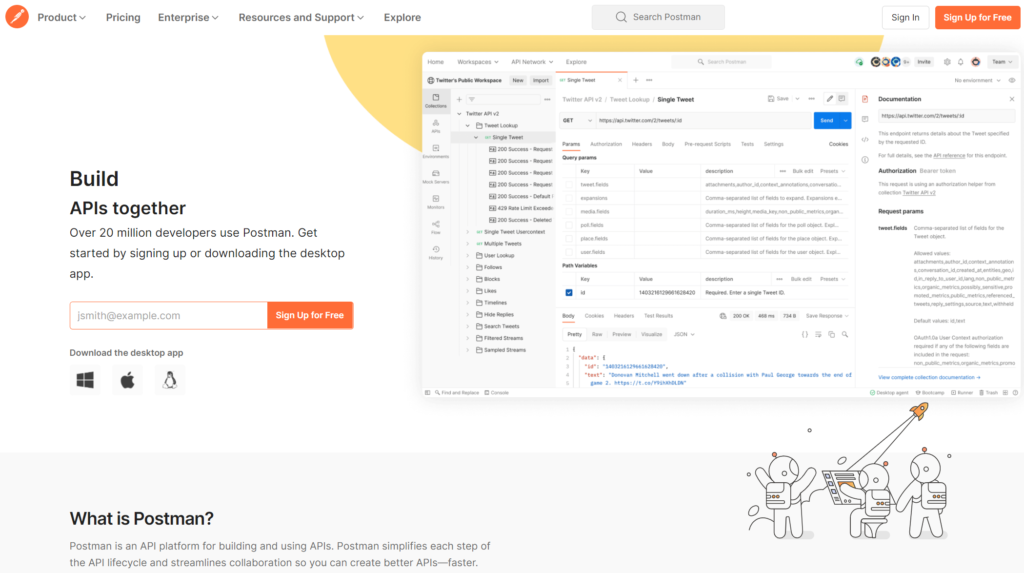
Task: Click the red documentation icon in right sidebar
Action: [865, 99]
